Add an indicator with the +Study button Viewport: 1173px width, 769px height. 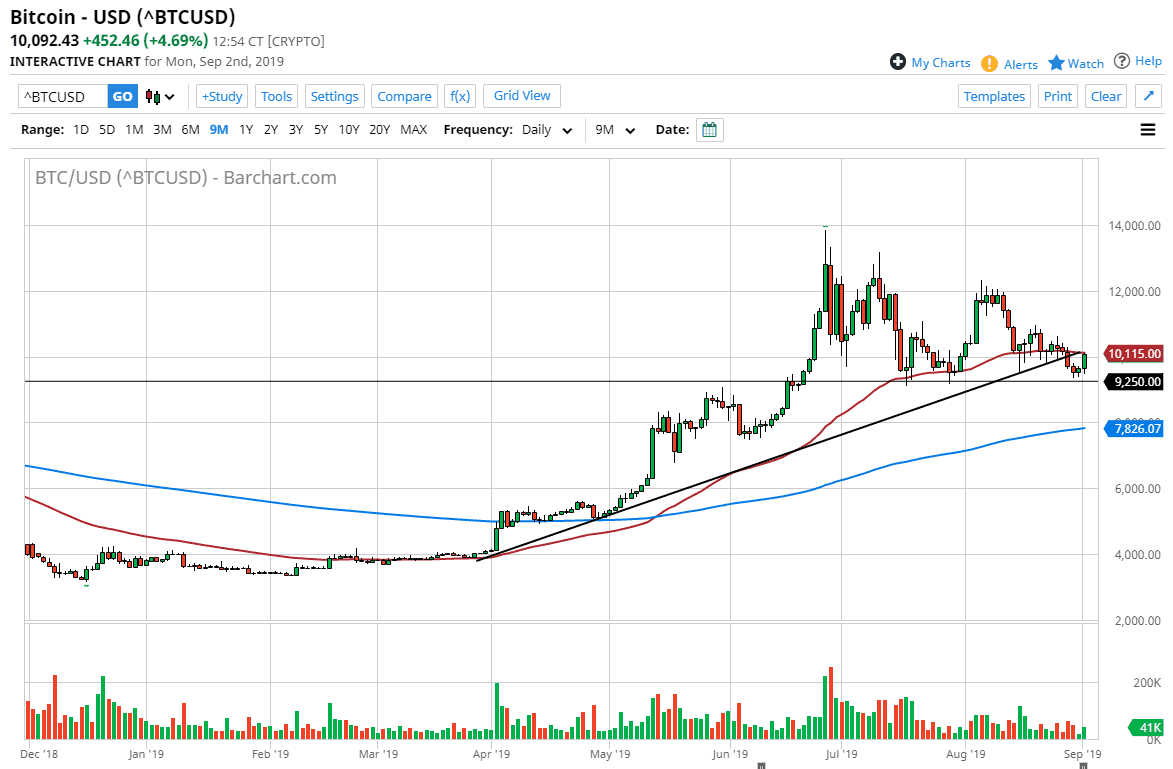click(221, 95)
